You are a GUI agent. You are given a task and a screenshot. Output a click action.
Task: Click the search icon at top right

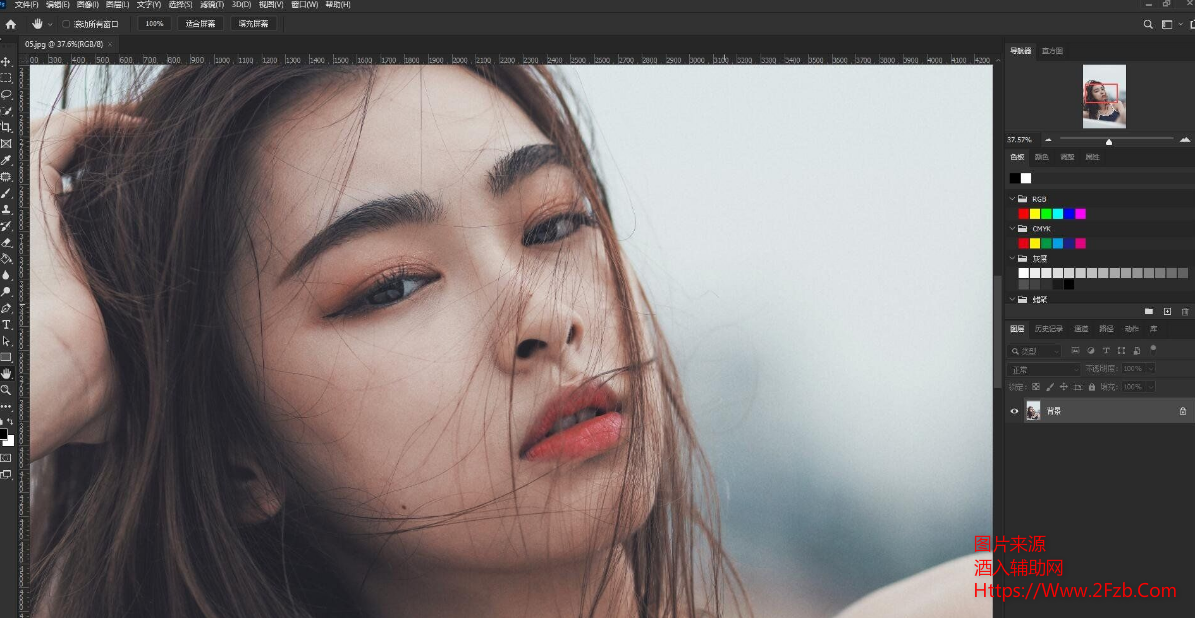point(1149,24)
